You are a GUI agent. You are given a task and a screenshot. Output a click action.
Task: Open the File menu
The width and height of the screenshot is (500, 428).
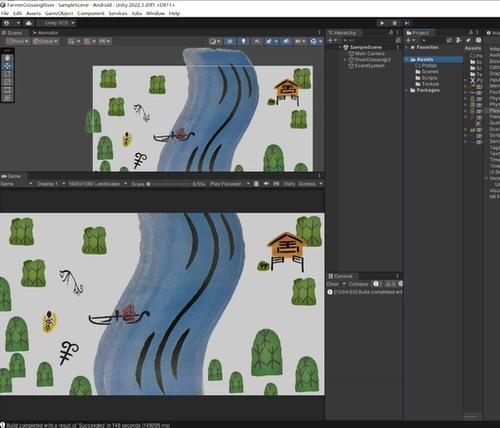pos(5,13)
